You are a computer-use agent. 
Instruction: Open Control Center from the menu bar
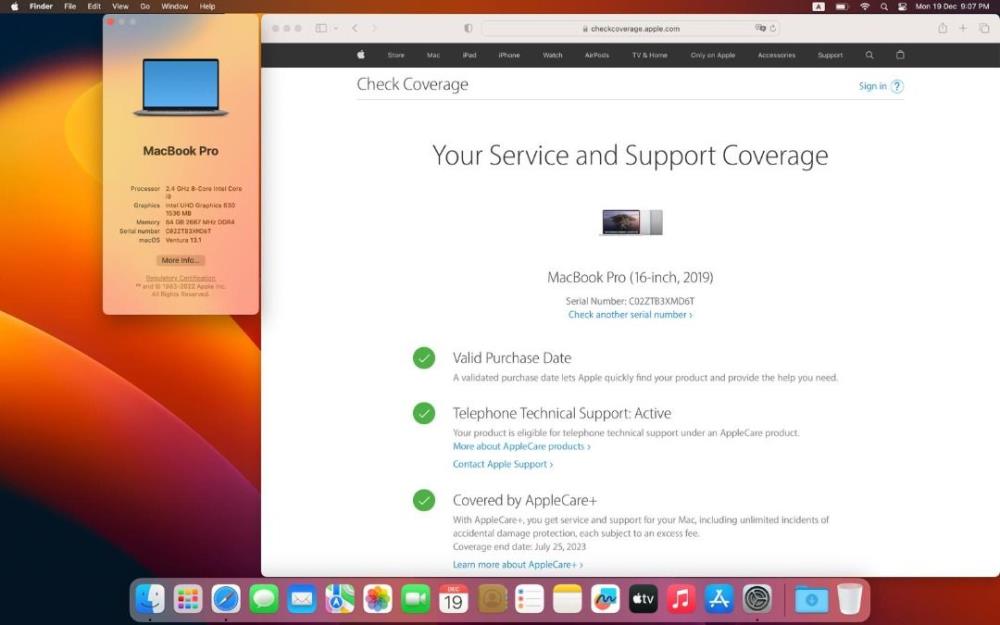pyautogui.click(x=902, y=6)
